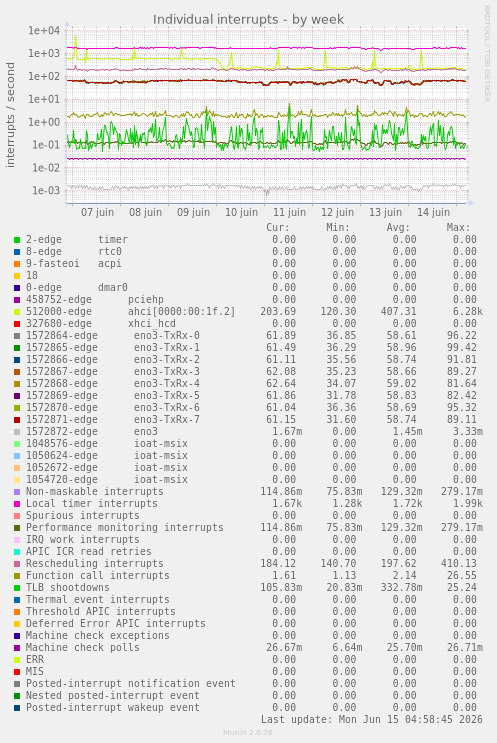
Task: Click the eno3-TxRx-3 legend label
Action: tap(167, 372)
